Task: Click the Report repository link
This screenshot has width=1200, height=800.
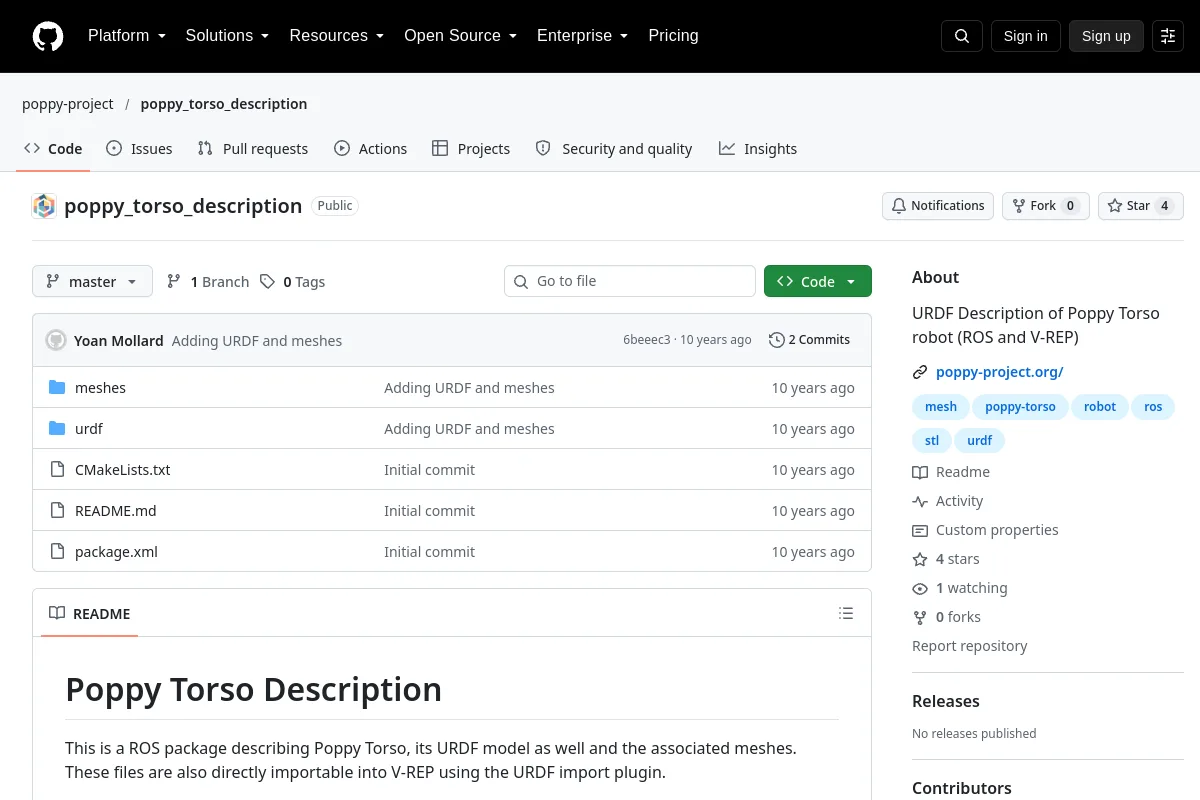Action: tap(970, 646)
